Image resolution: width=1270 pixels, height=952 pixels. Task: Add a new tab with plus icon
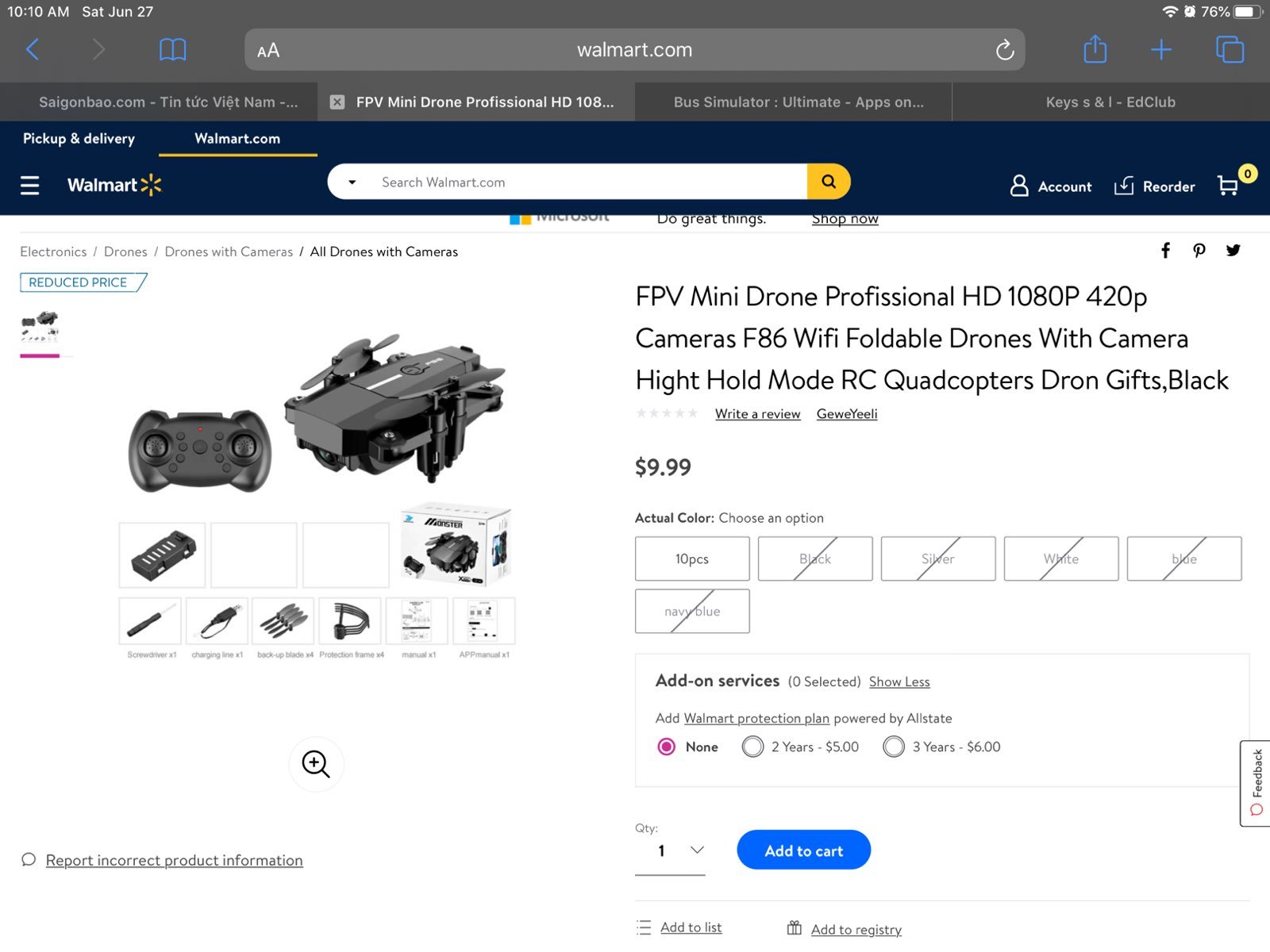point(1161,50)
